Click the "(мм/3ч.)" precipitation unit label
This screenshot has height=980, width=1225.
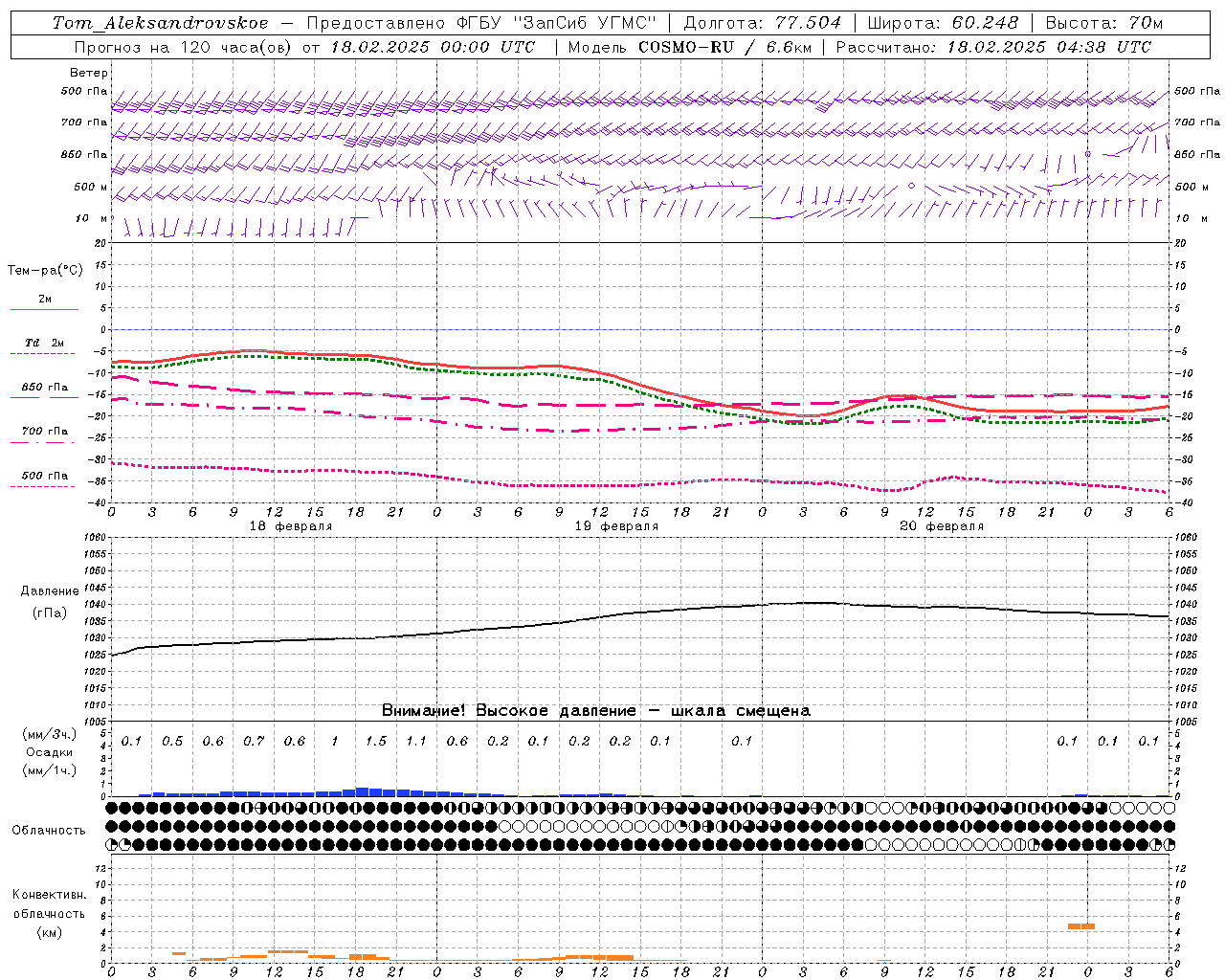coord(49,734)
